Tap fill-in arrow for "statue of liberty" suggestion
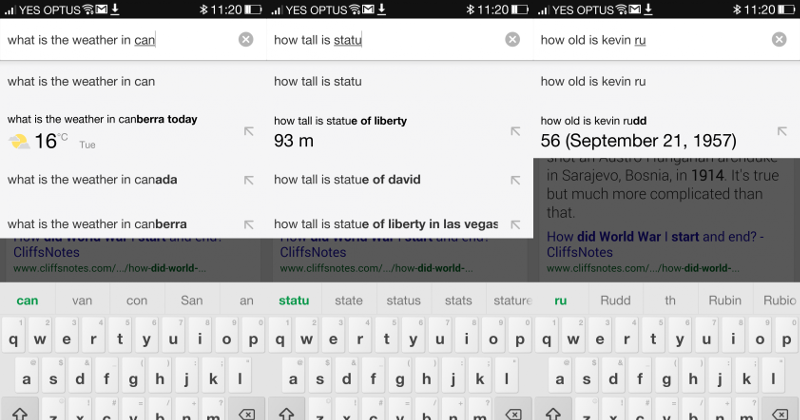 tap(515, 131)
